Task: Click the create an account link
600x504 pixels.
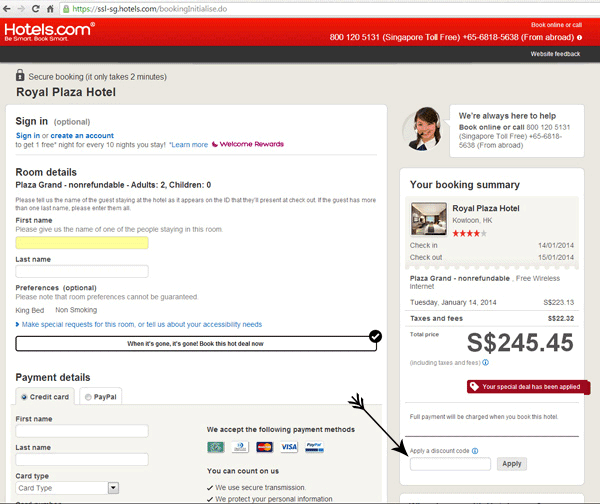Action: coord(82,135)
